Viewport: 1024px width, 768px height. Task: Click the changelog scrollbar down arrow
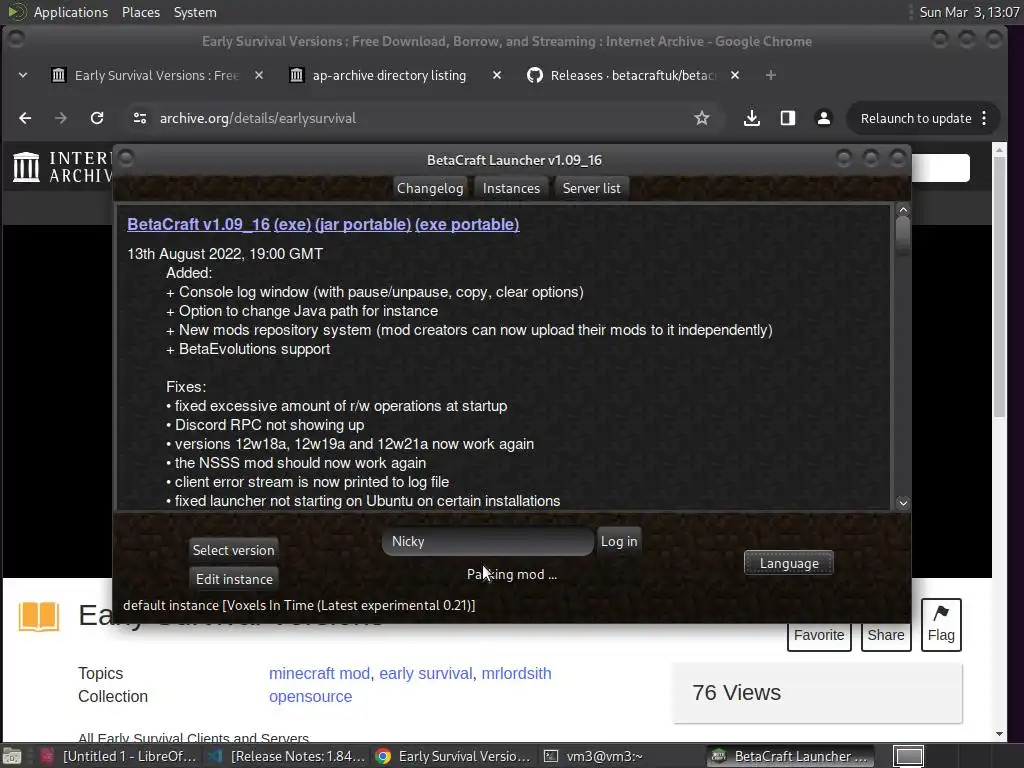(903, 503)
